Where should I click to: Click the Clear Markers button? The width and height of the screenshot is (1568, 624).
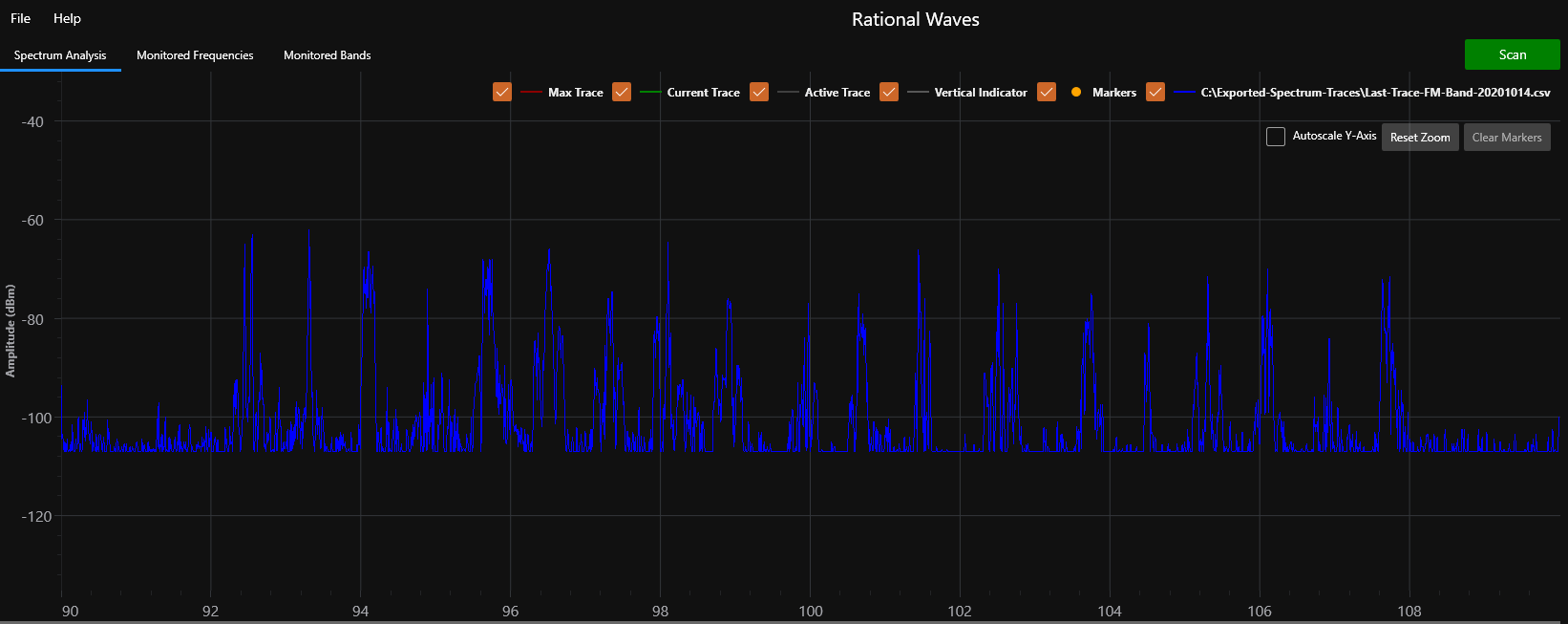pos(1506,138)
